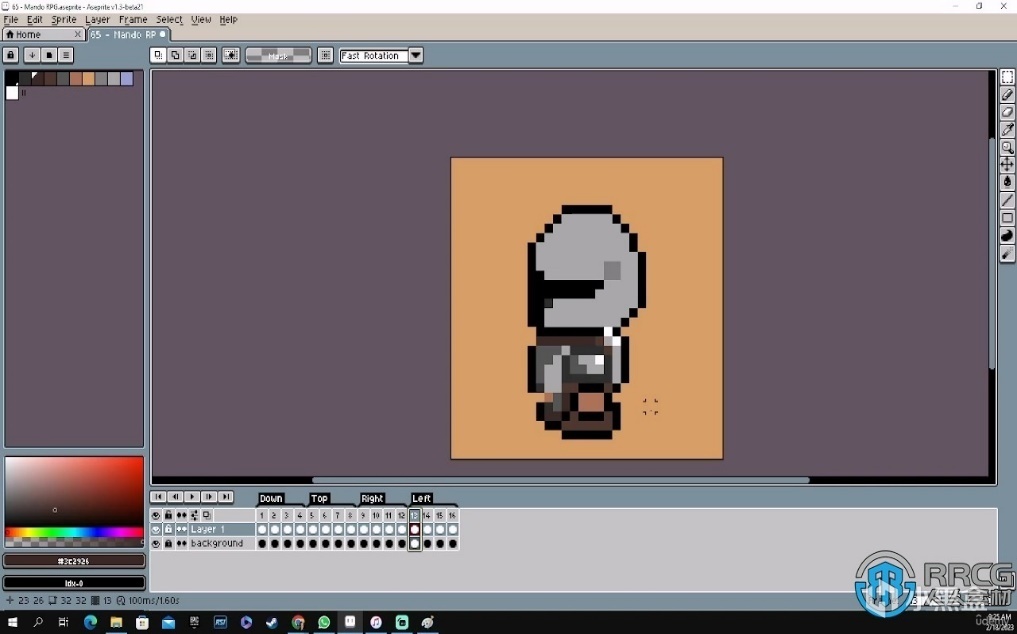Select frame 16 header in timeline
The height and width of the screenshot is (634, 1017).
452,515
